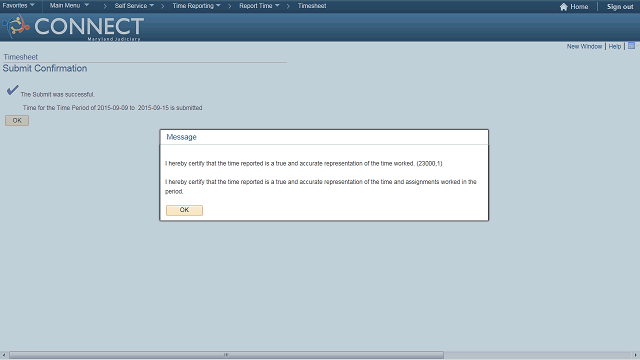Click the Submit Confirmation heading
Viewport: 640px width, 360px height.
[x=45, y=69]
